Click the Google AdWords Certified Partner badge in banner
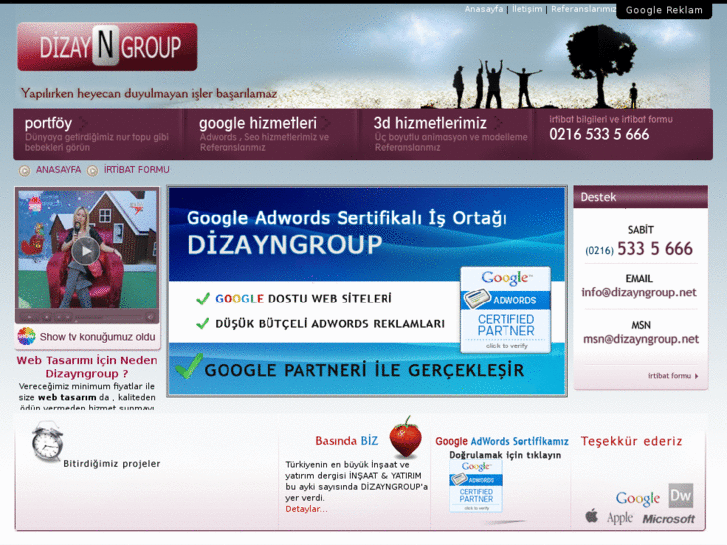Image resolution: width=727 pixels, height=545 pixels. (505, 310)
